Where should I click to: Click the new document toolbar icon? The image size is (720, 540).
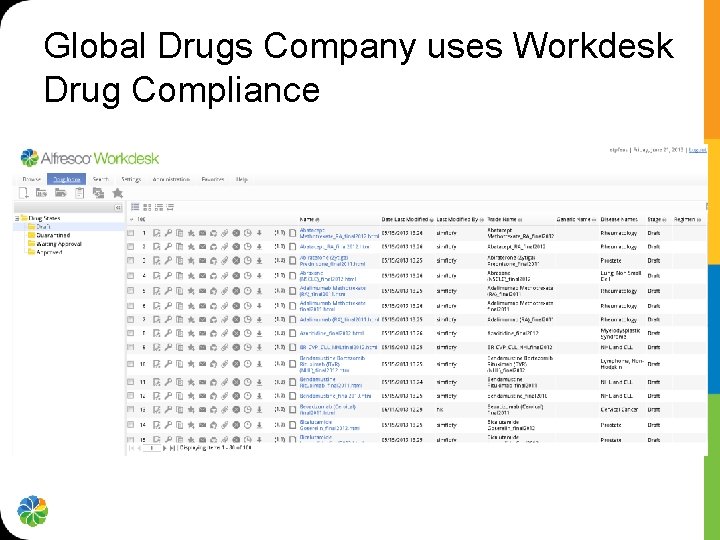click(23, 193)
